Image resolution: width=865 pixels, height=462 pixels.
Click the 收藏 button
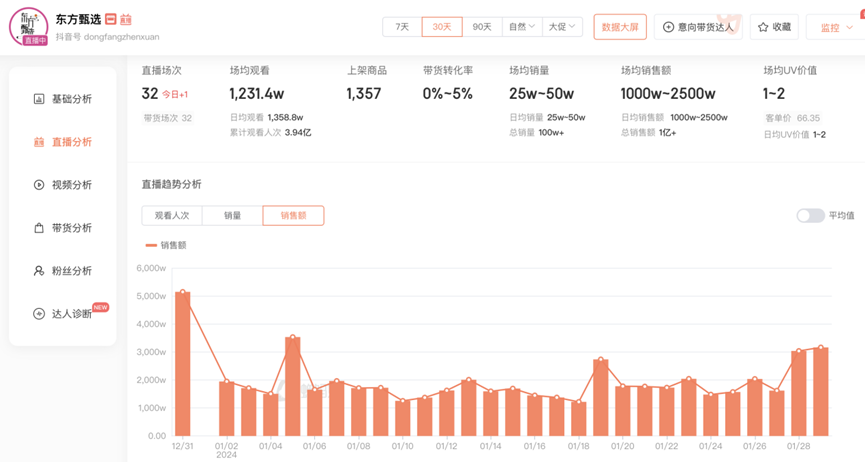tap(775, 27)
